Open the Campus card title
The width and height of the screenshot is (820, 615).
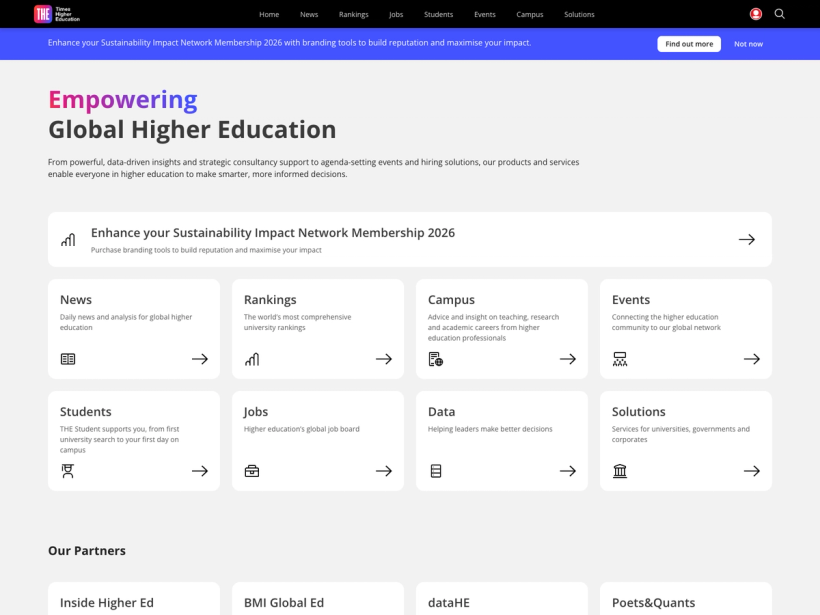(x=451, y=300)
